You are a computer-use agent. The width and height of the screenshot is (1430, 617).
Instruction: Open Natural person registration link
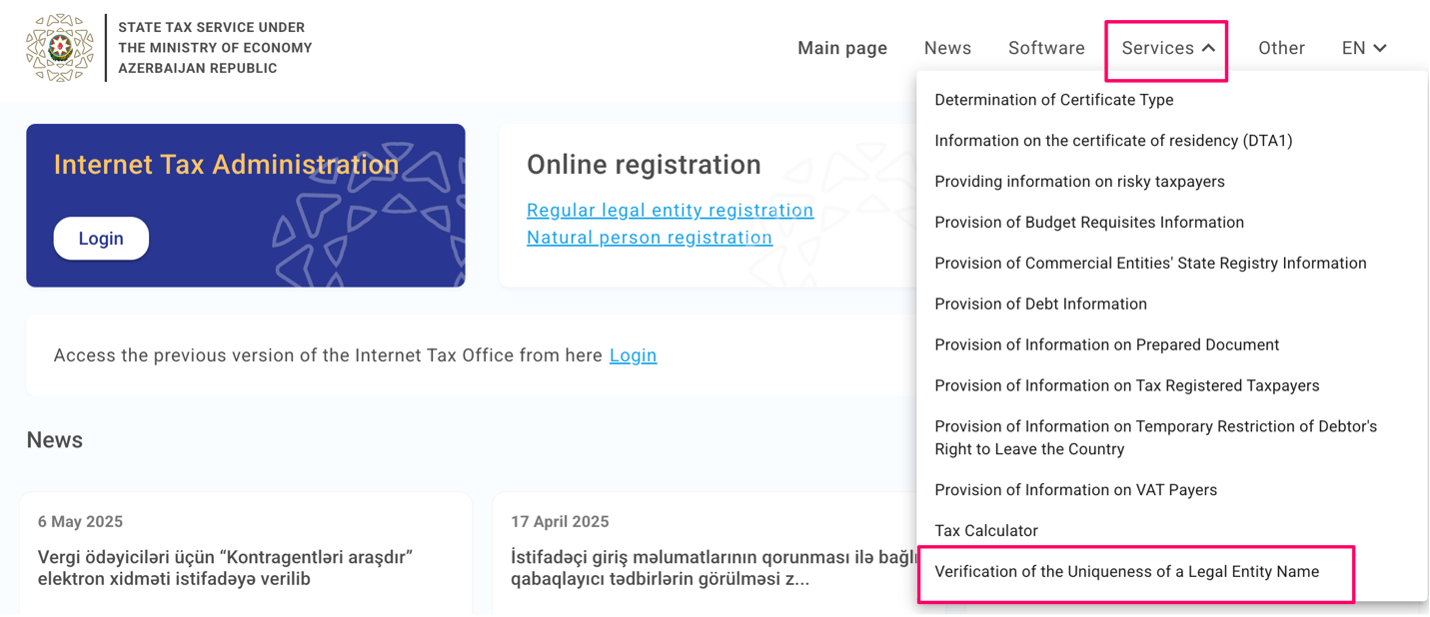649,237
